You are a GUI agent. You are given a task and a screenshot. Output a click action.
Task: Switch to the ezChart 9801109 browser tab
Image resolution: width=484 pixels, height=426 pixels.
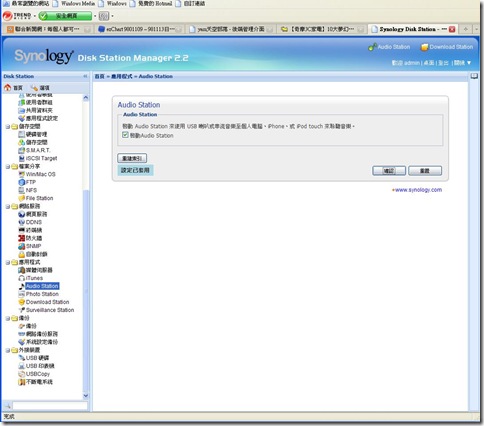(x=139, y=29)
